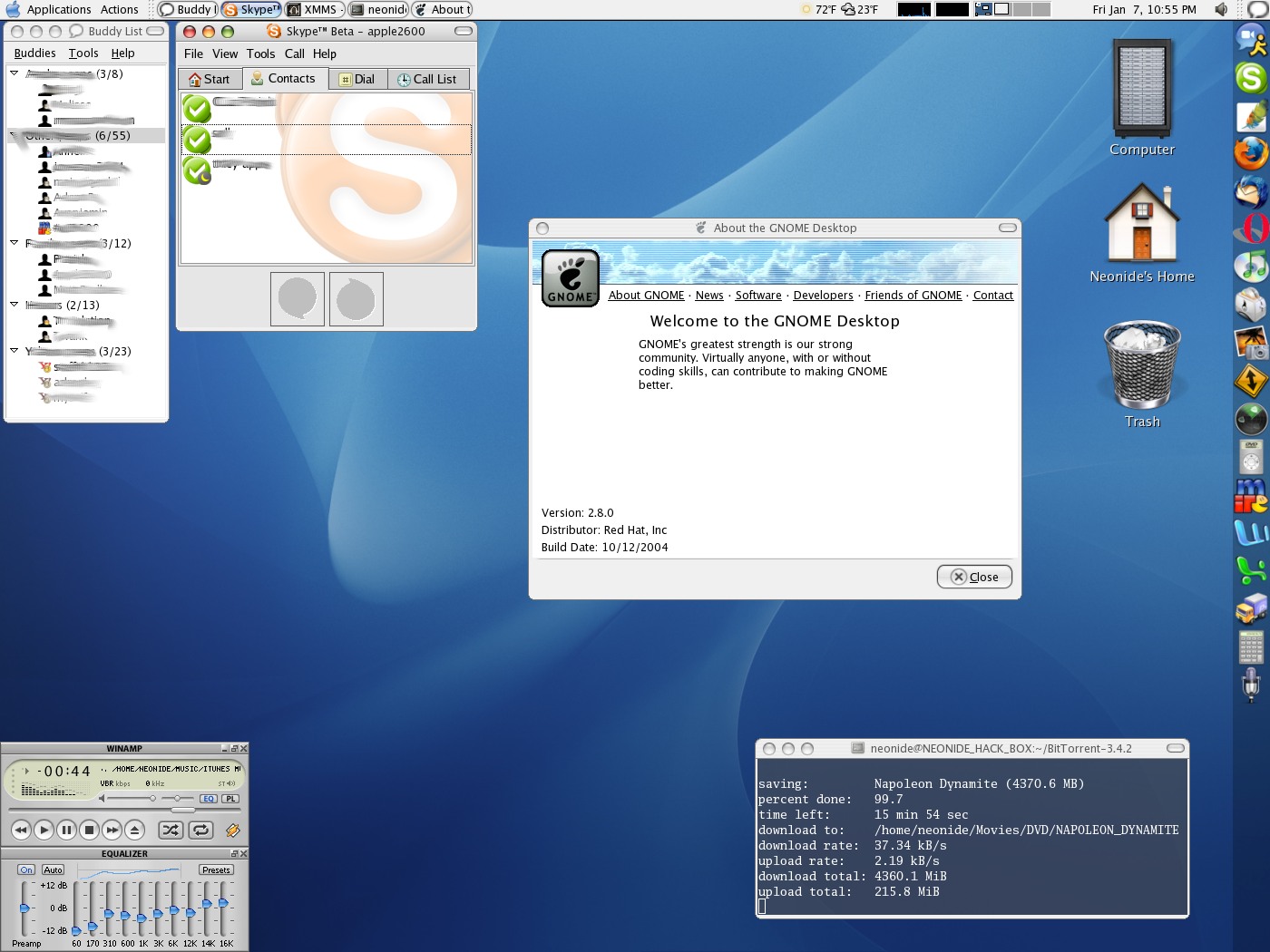Skip to next track in Winamp
1270x952 pixels.
[x=112, y=830]
